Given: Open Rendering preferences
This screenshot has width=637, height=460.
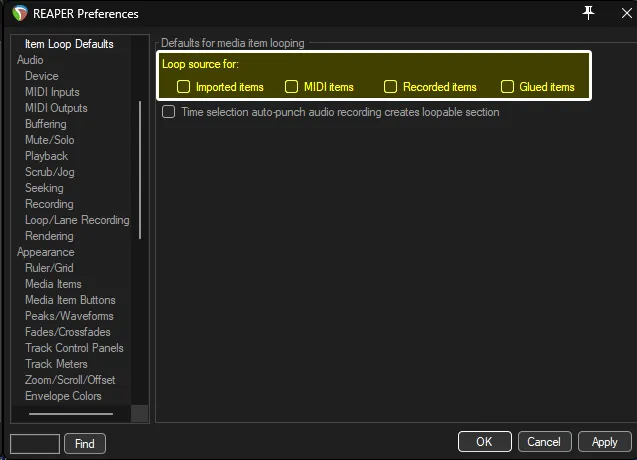Looking at the screenshot, I should point(49,236).
